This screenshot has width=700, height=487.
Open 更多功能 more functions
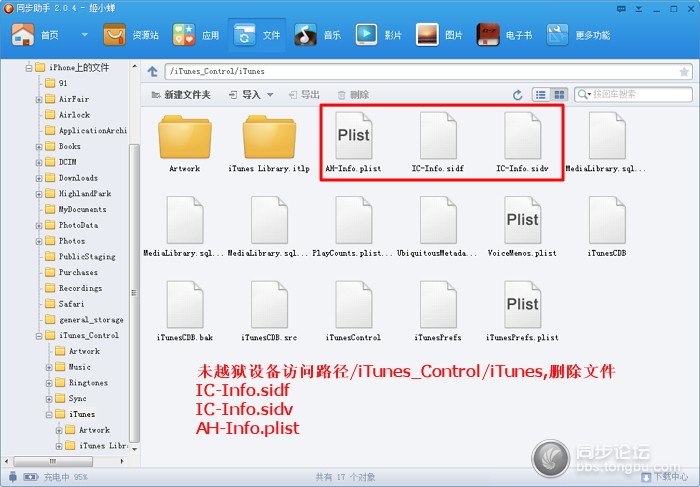(x=578, y=35)
